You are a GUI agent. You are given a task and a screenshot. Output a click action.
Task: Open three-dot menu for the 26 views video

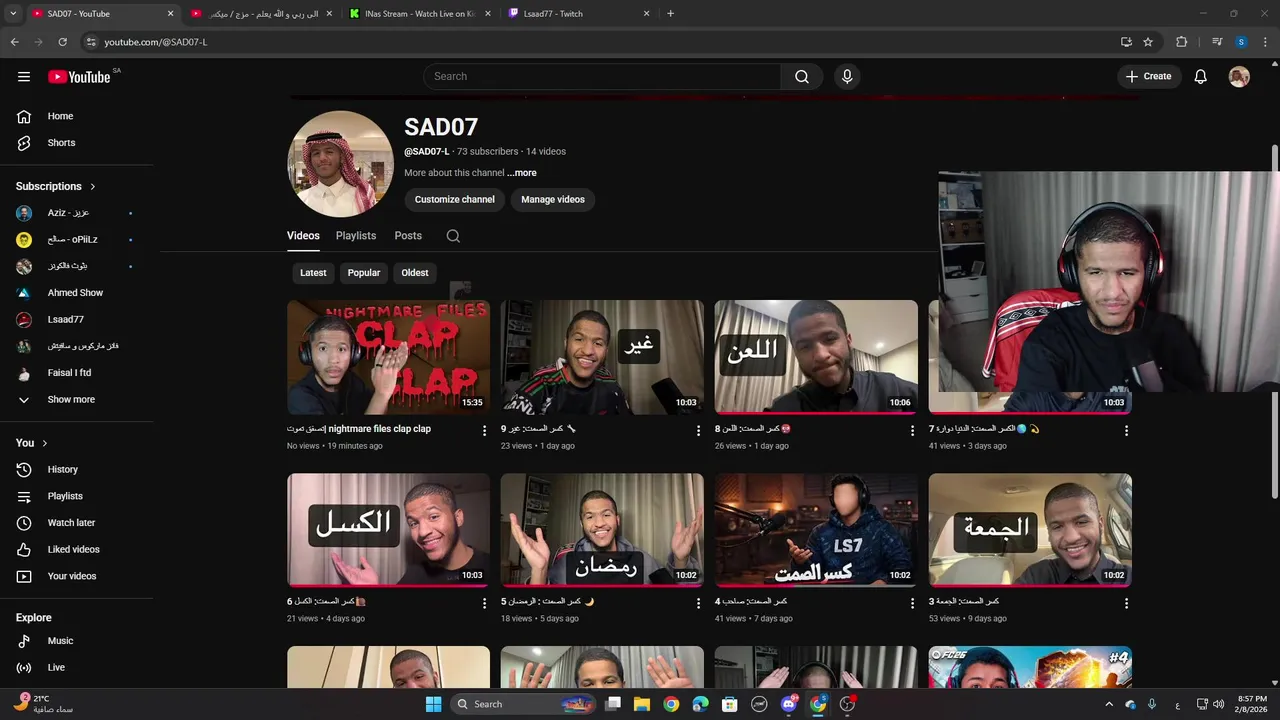click(912, 431)
